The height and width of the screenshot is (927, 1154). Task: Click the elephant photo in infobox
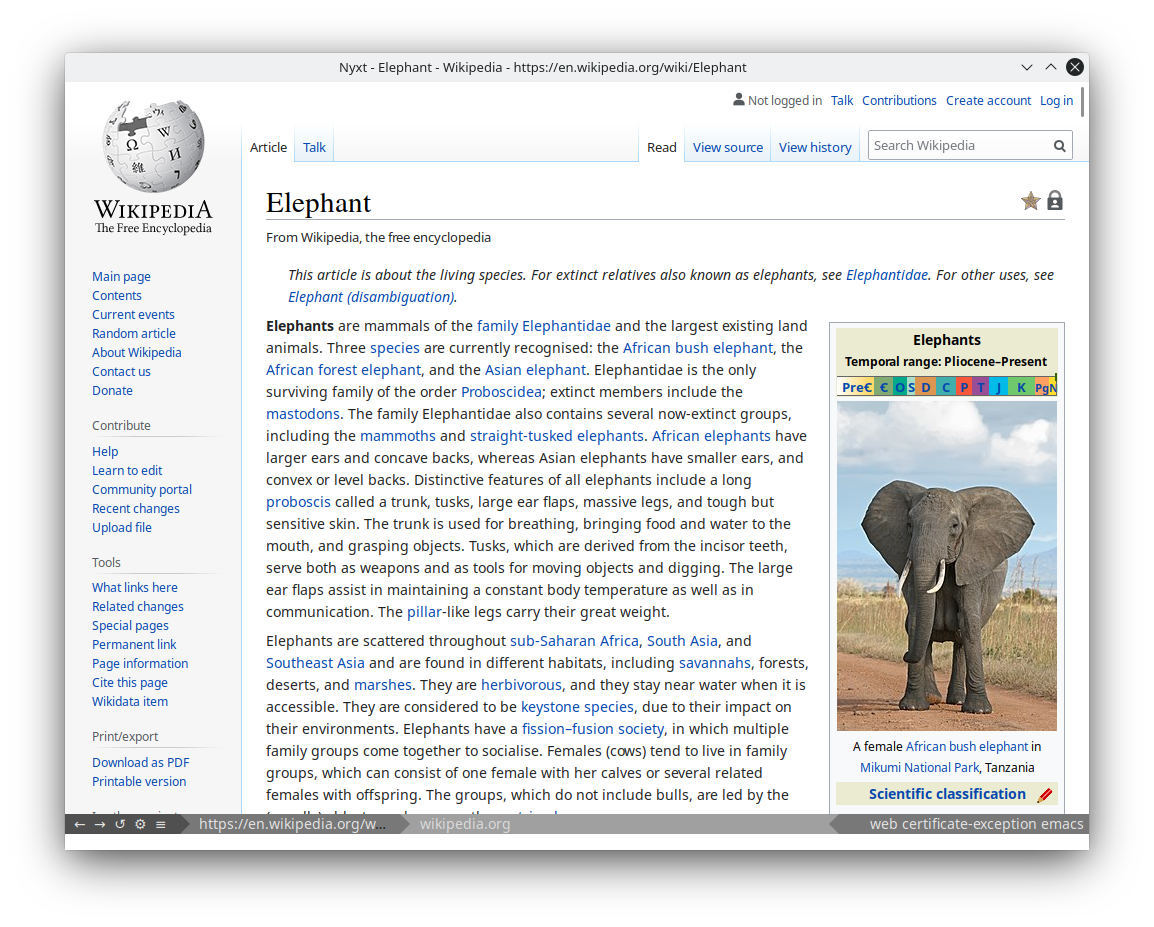[x=946, y=566]
